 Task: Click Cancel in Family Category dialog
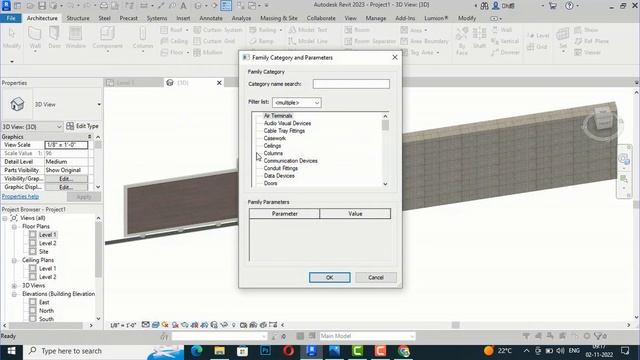pyautogui.click(x=376, y=278)
